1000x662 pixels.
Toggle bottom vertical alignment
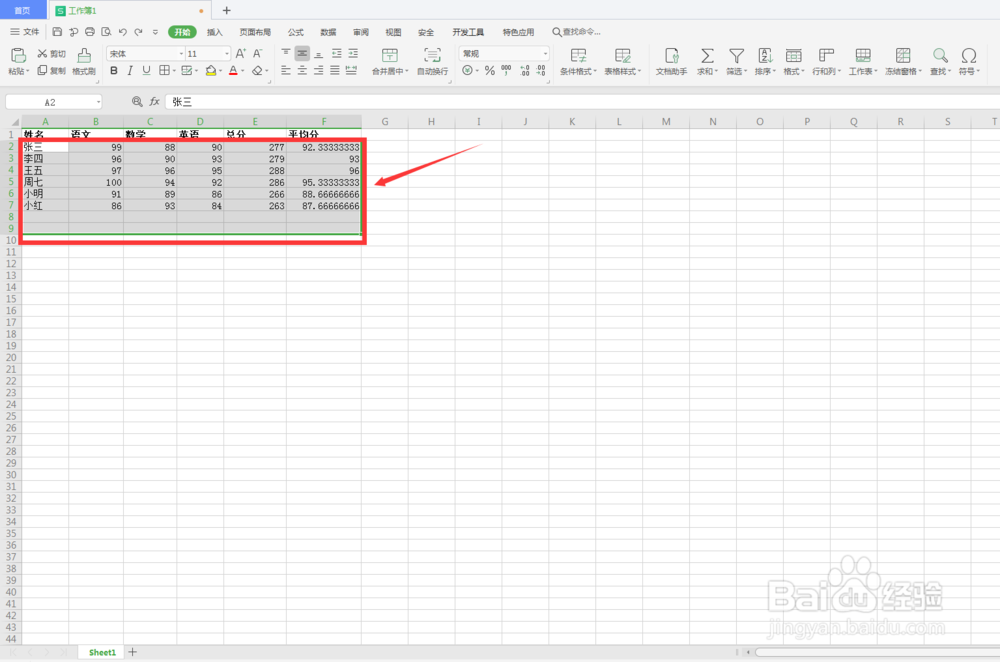click(x=318, y=54)
